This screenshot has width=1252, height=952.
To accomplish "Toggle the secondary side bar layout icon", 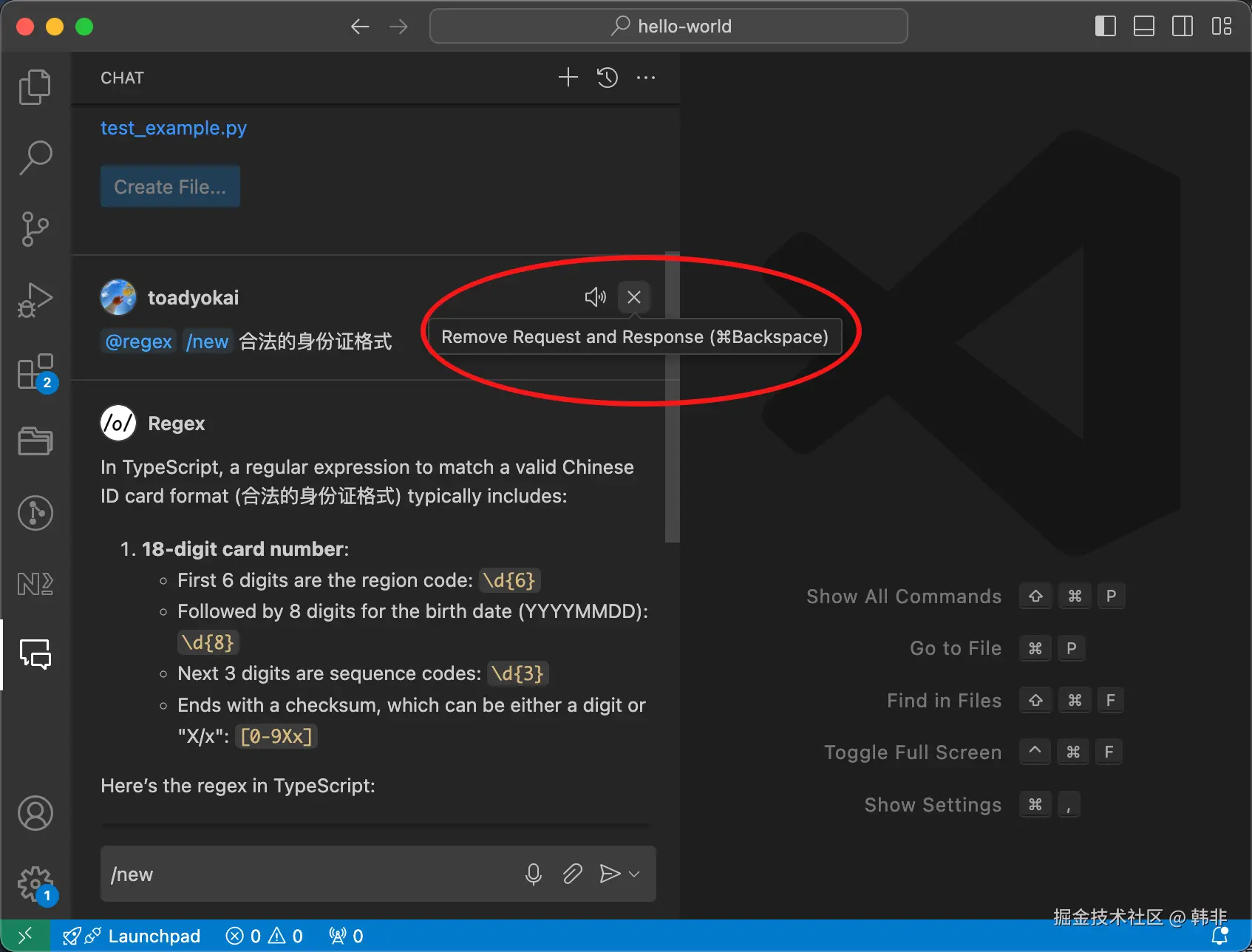I will pos(1183,27).
